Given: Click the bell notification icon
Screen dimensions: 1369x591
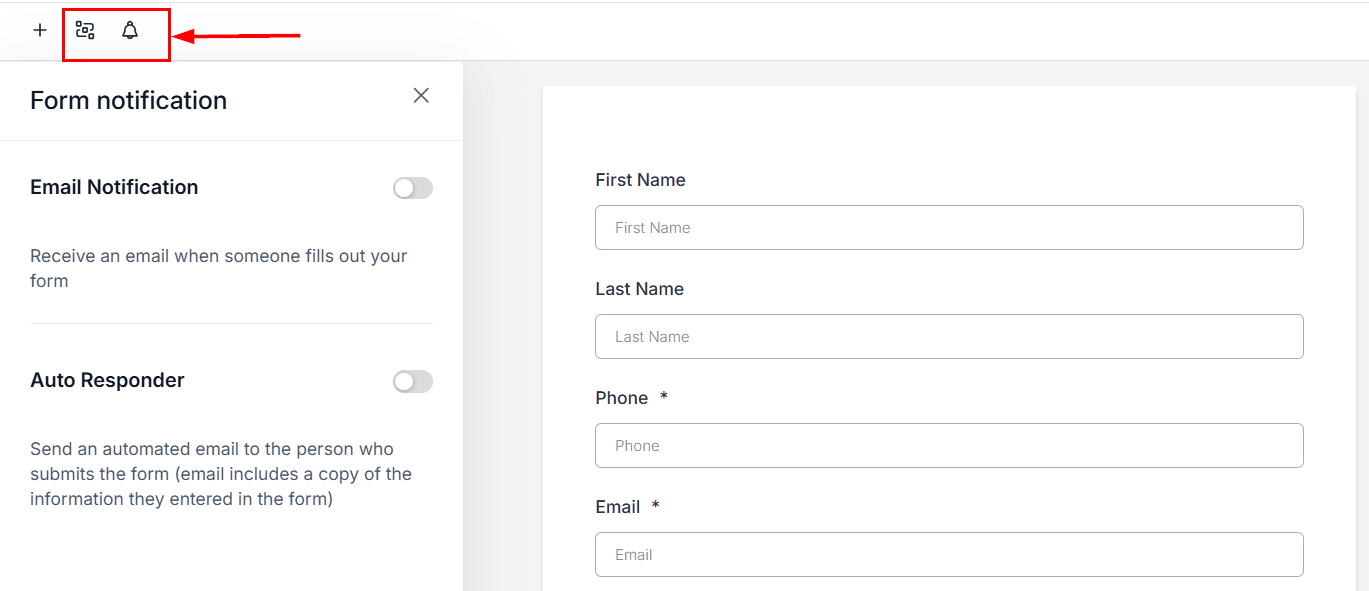Looking at the screenshot, I should point(130,31).
